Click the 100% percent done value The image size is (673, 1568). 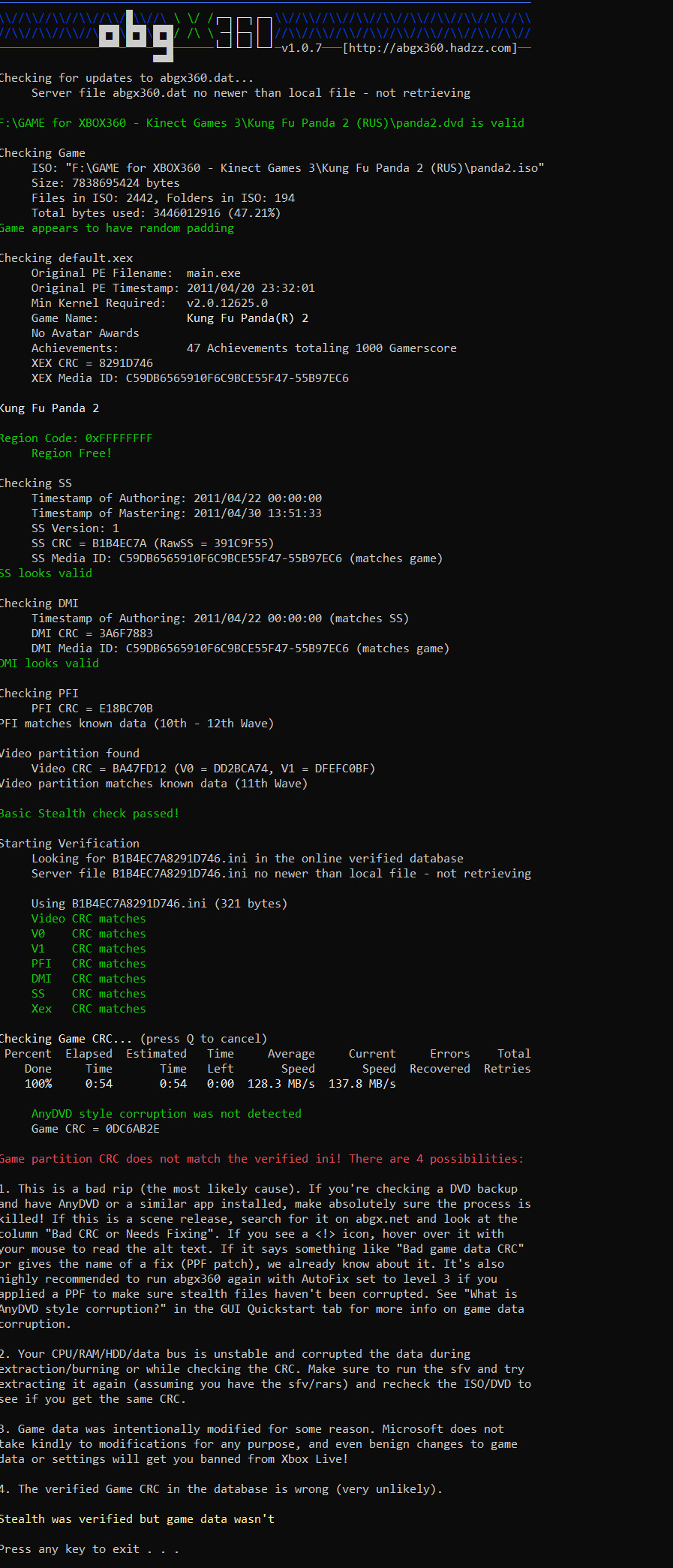coord(38,1084)
